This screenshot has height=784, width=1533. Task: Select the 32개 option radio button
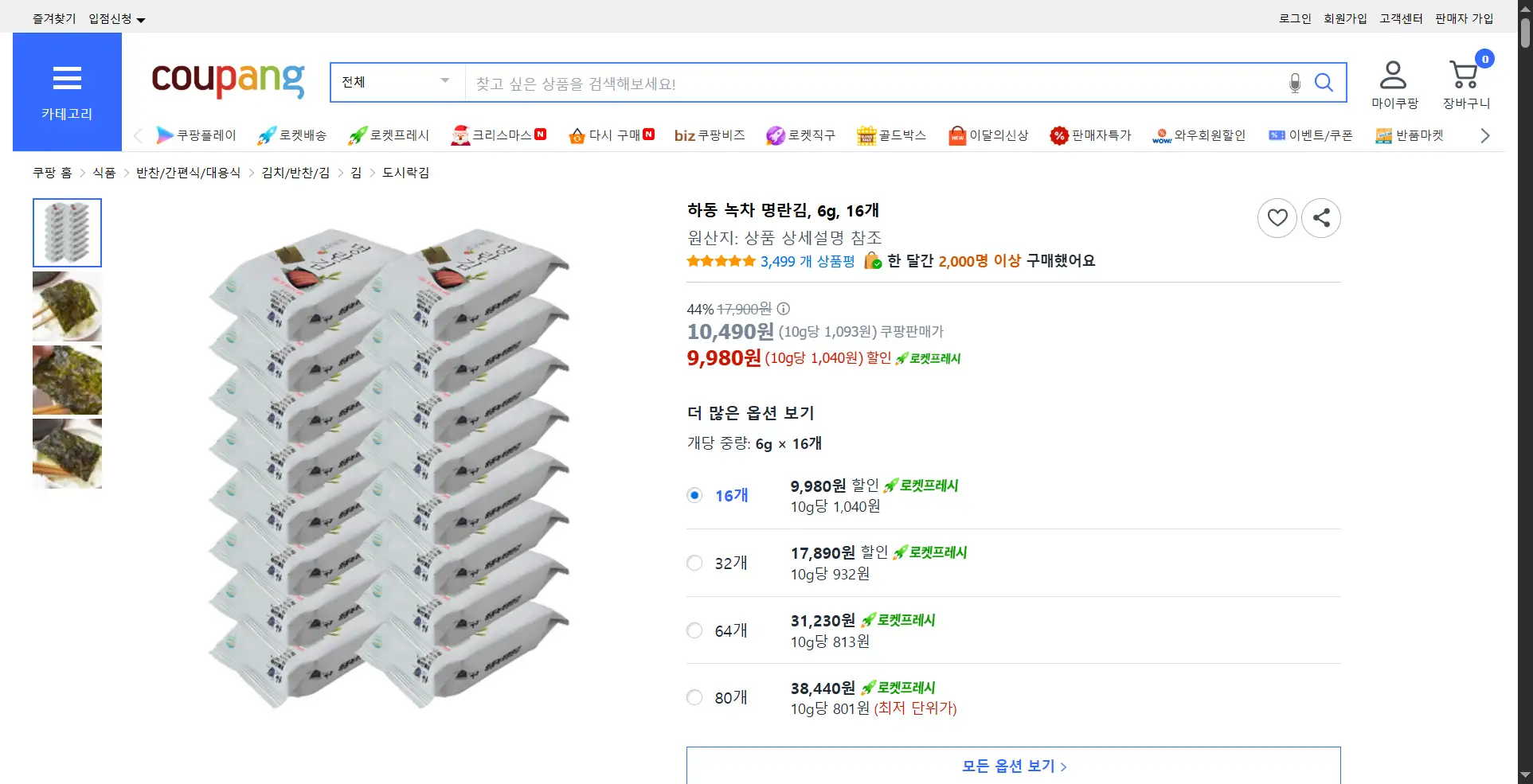point(694,564)
